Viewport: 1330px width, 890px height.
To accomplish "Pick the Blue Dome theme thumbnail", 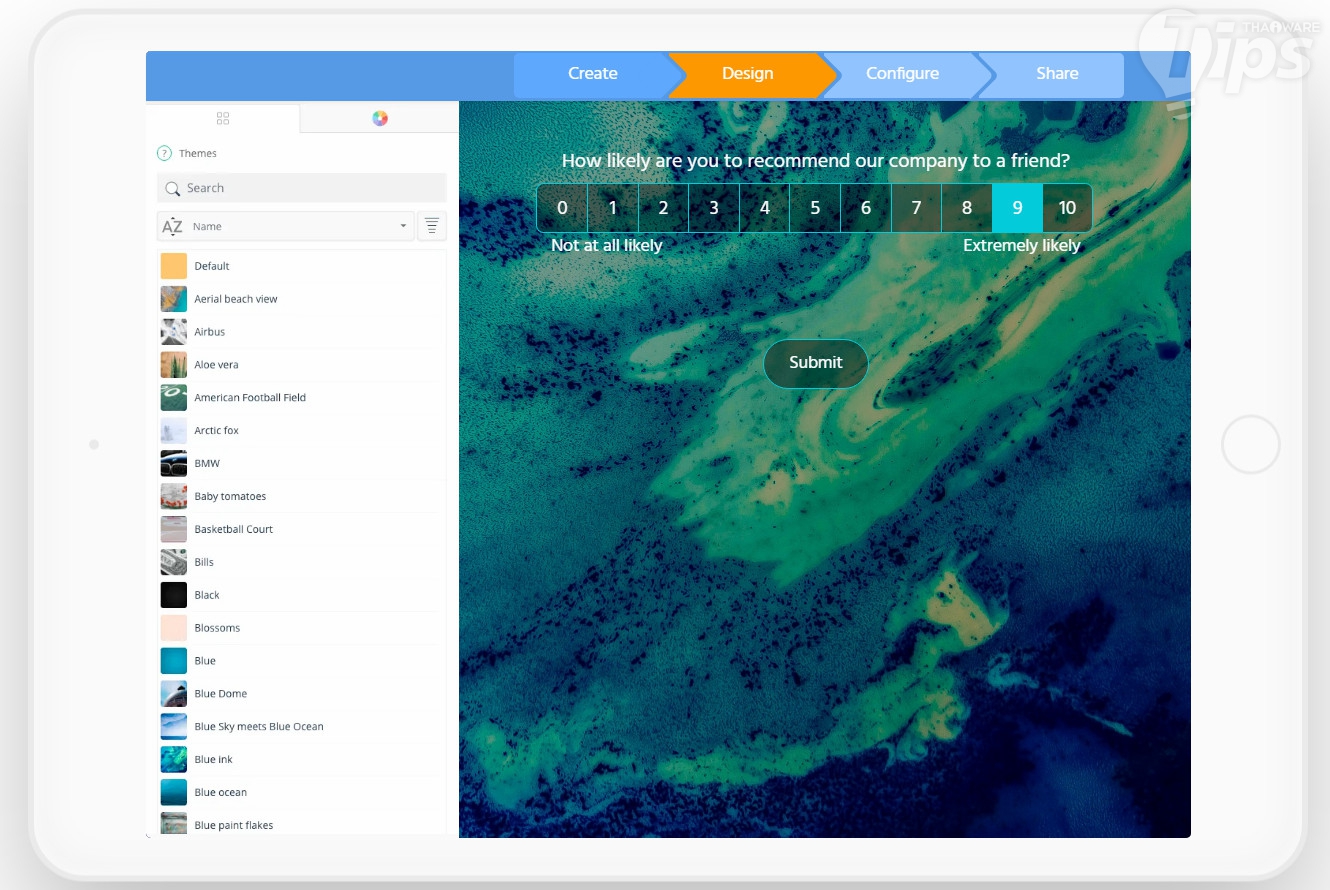I will 174,694.
